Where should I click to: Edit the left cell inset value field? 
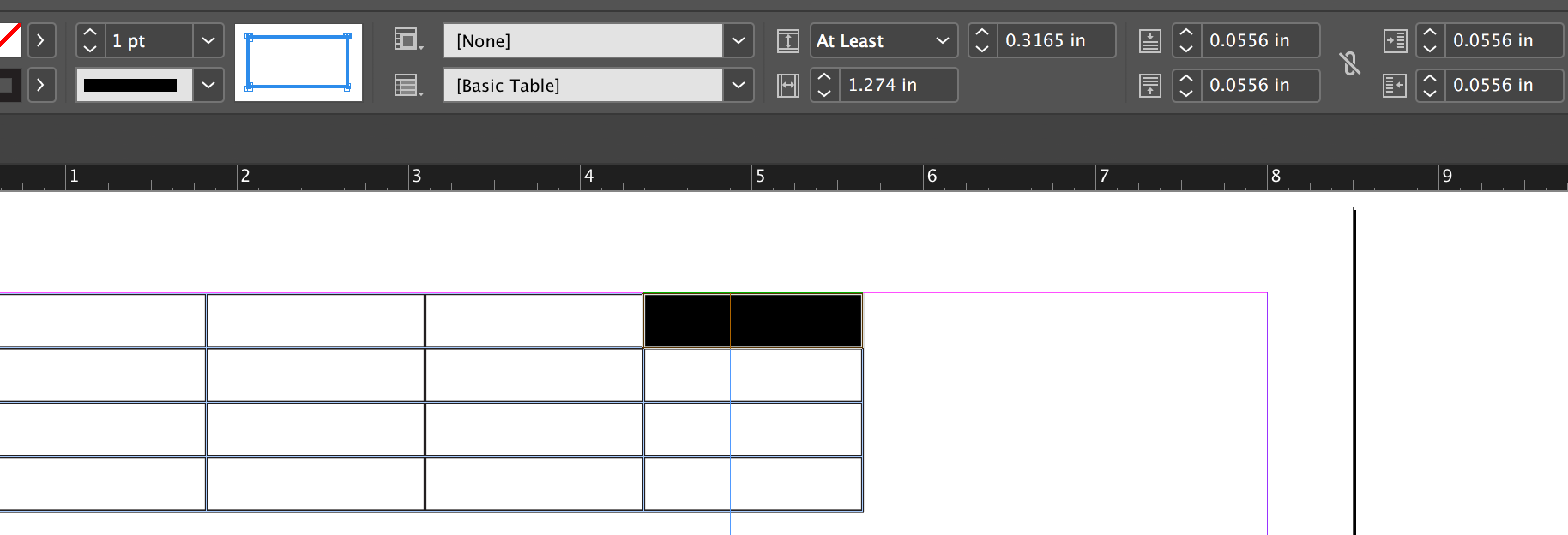click(1504, 40)
